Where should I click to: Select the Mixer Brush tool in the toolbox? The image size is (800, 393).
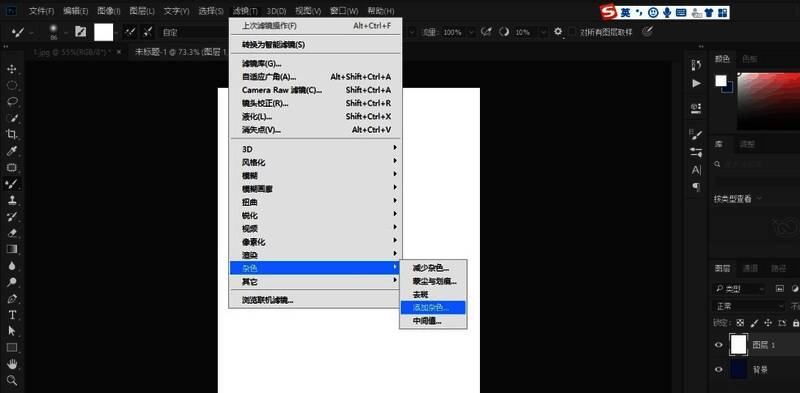12,184
